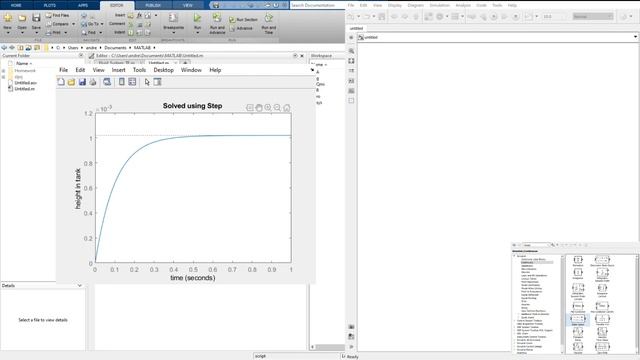Image resolution: width=640 pixels, height=360 pixels.
Task: Open Simulink Diagram menu
Action: [x=416, y=5]
